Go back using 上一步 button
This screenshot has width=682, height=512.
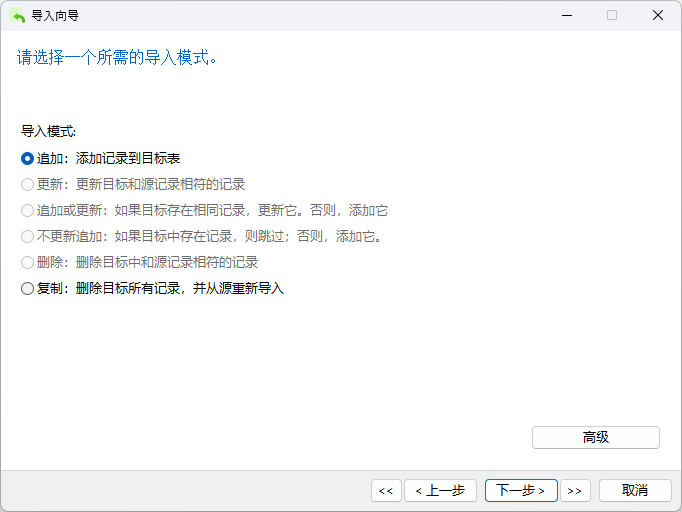coord(439,490)
